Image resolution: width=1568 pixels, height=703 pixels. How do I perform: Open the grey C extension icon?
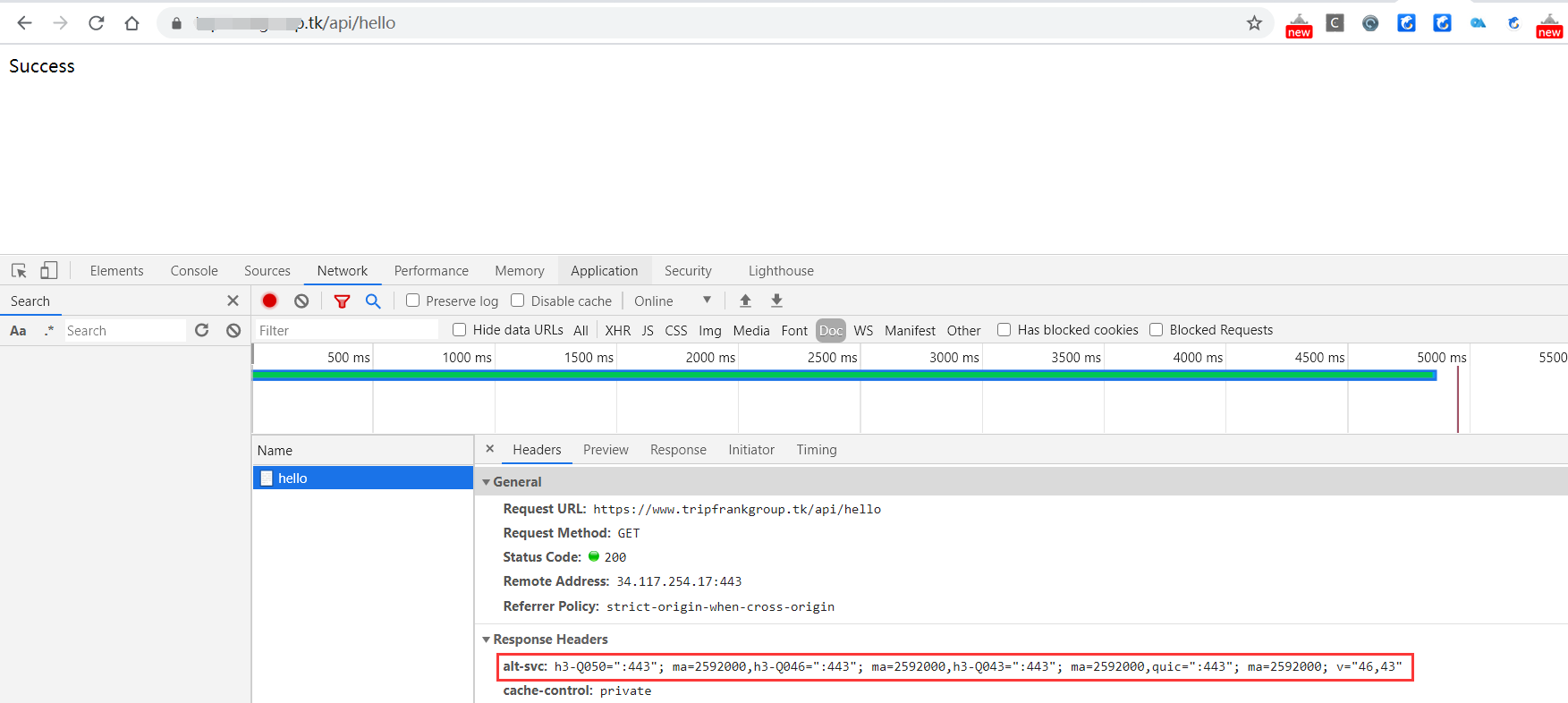point(1335,23)
